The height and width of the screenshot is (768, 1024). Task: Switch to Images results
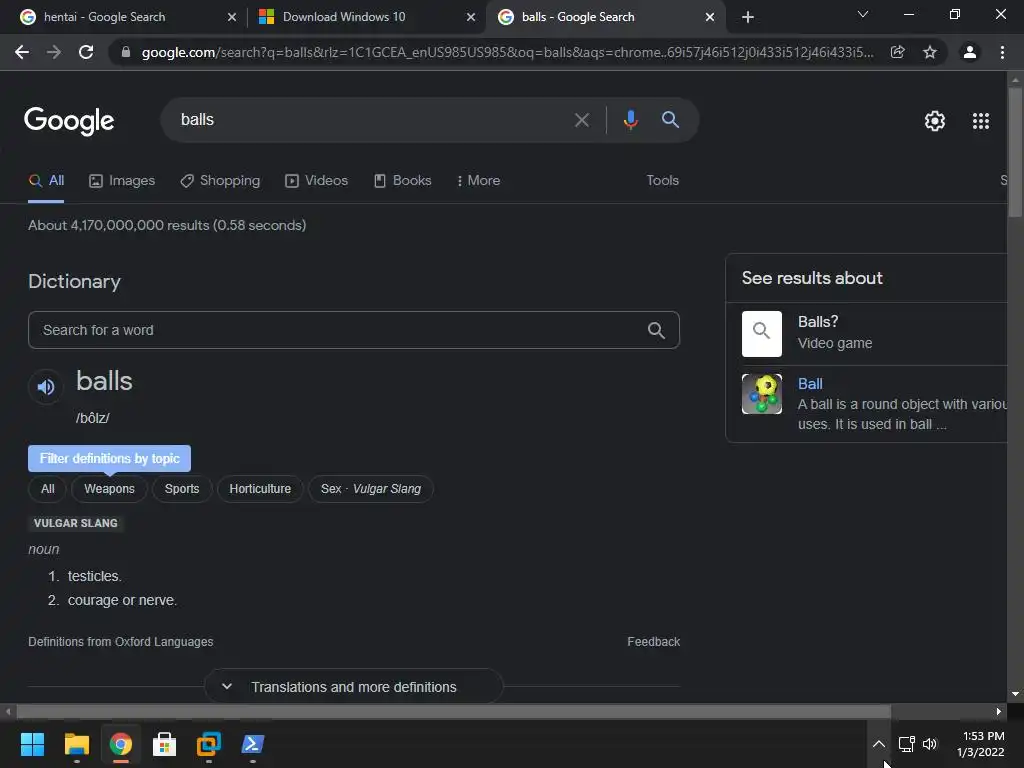122,181
